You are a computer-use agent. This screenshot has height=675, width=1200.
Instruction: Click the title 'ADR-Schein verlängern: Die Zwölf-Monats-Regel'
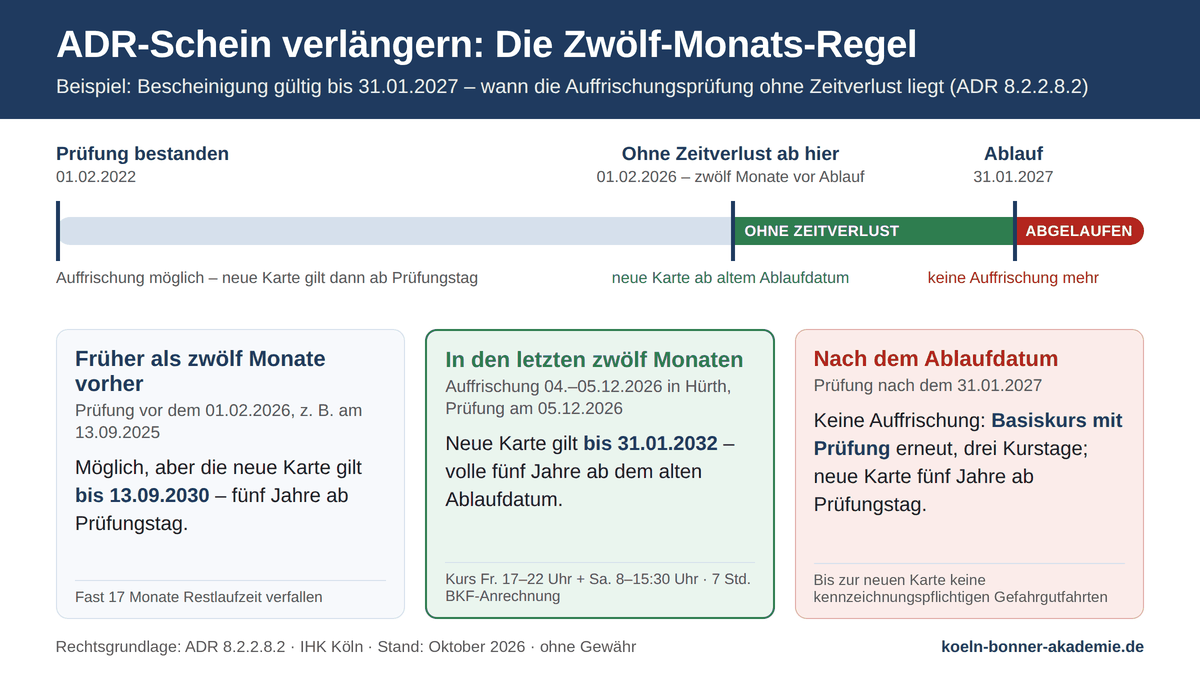[486, 45]
